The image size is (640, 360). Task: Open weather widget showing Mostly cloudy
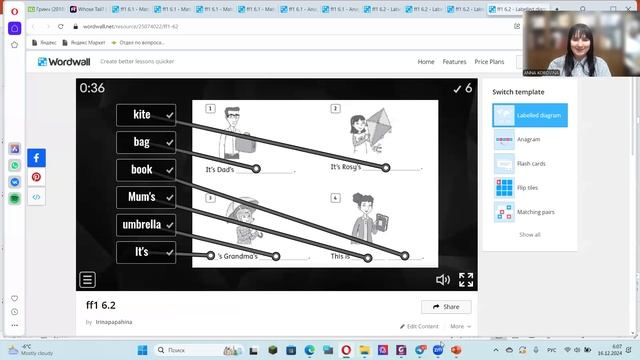click(31, 350)
